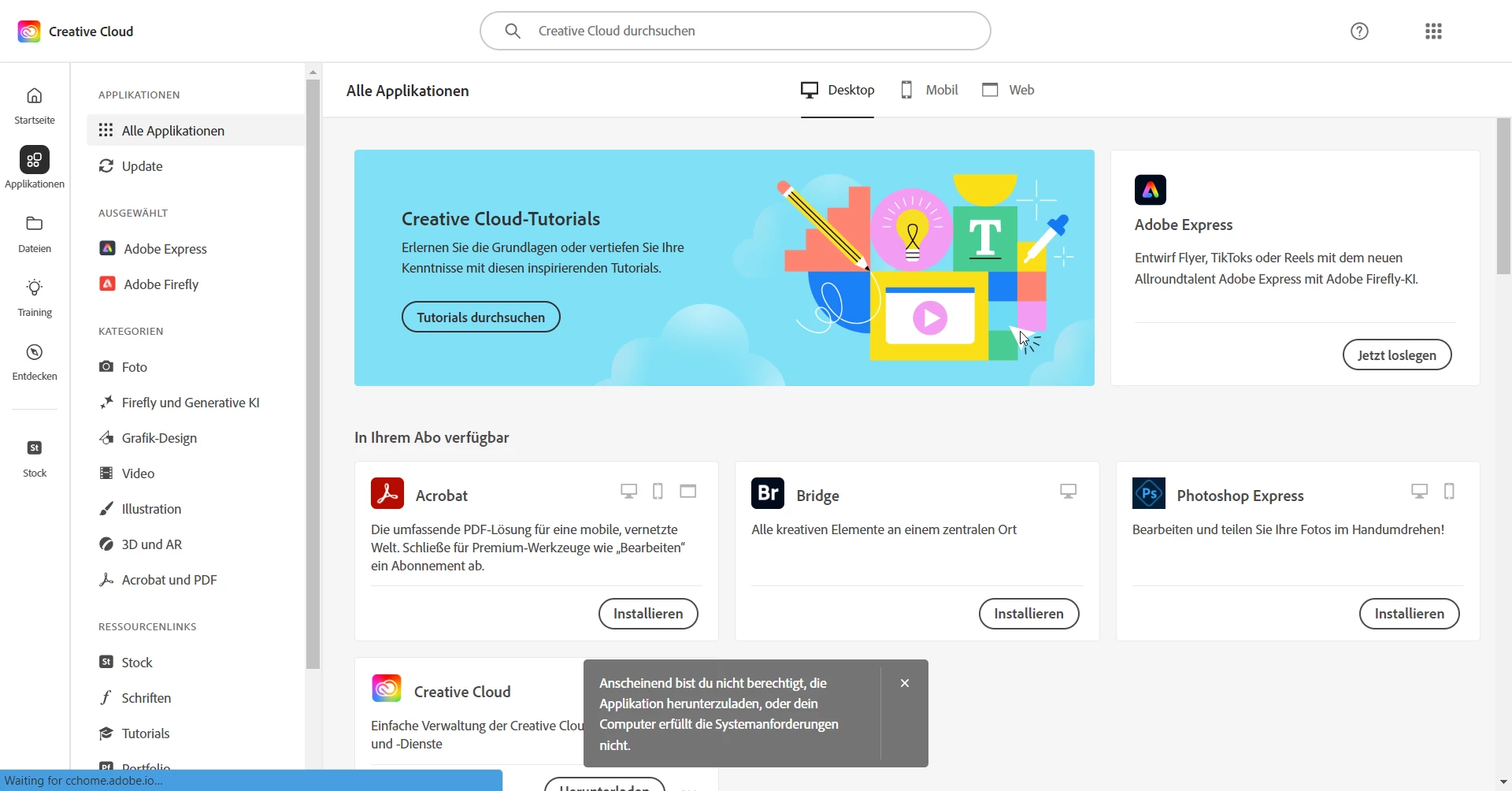This screenshot has width=1512, height=791.
Task: Open Dateien in left rail
Action: [x=35, y=234]
